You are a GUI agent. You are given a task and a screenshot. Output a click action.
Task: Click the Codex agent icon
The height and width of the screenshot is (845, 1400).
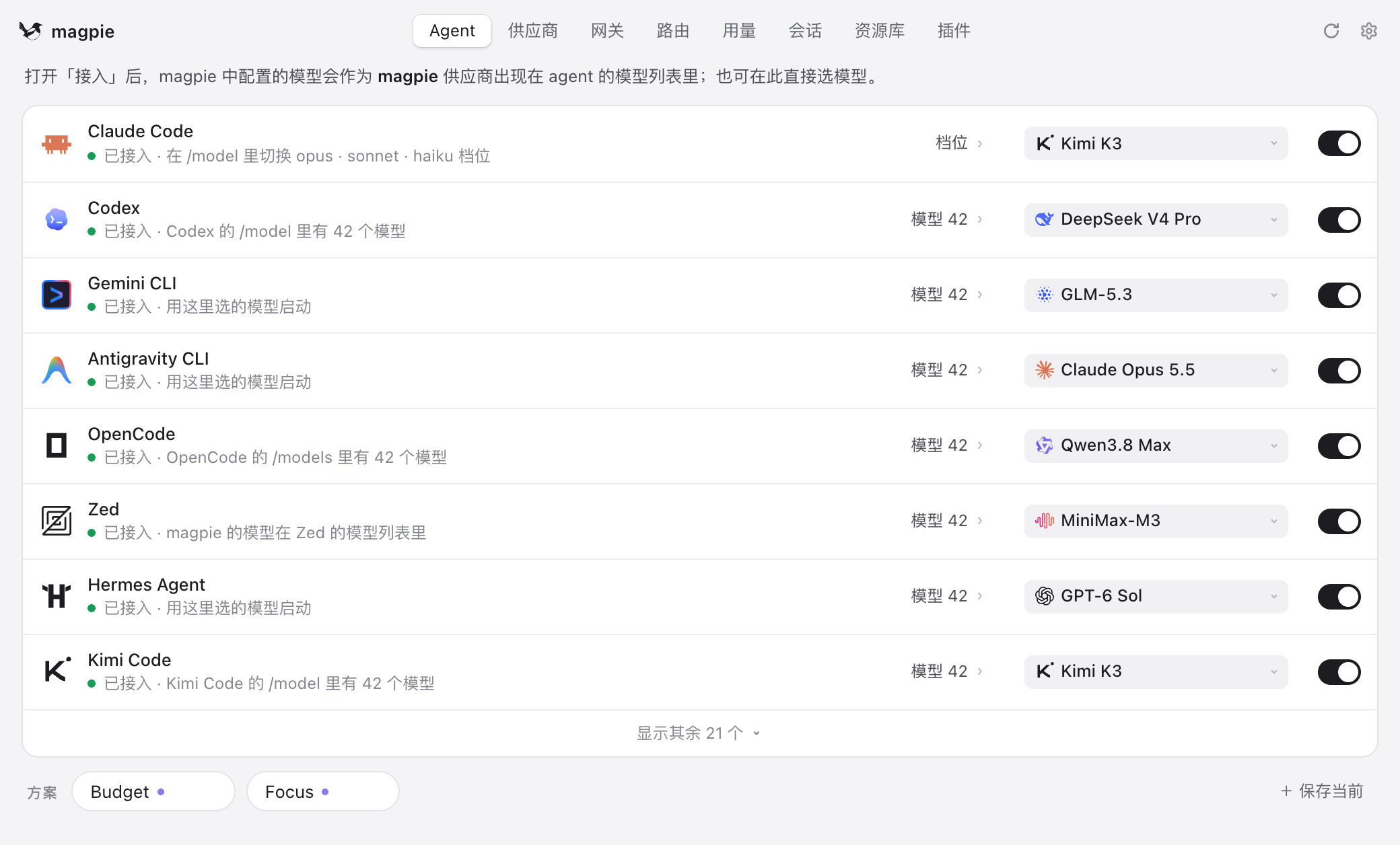click(x=57, y=219)
